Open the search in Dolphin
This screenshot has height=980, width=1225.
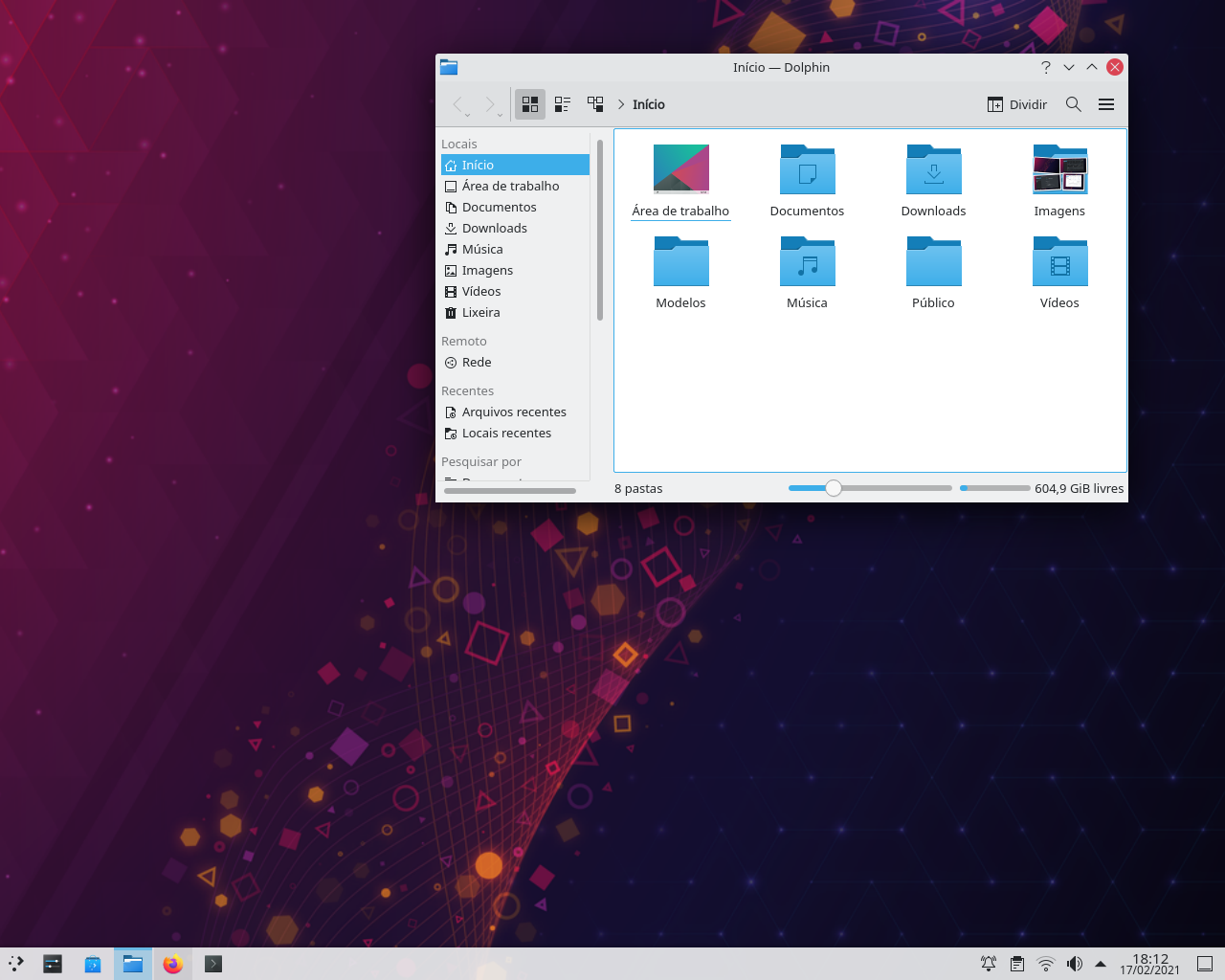click(1073, 104)
